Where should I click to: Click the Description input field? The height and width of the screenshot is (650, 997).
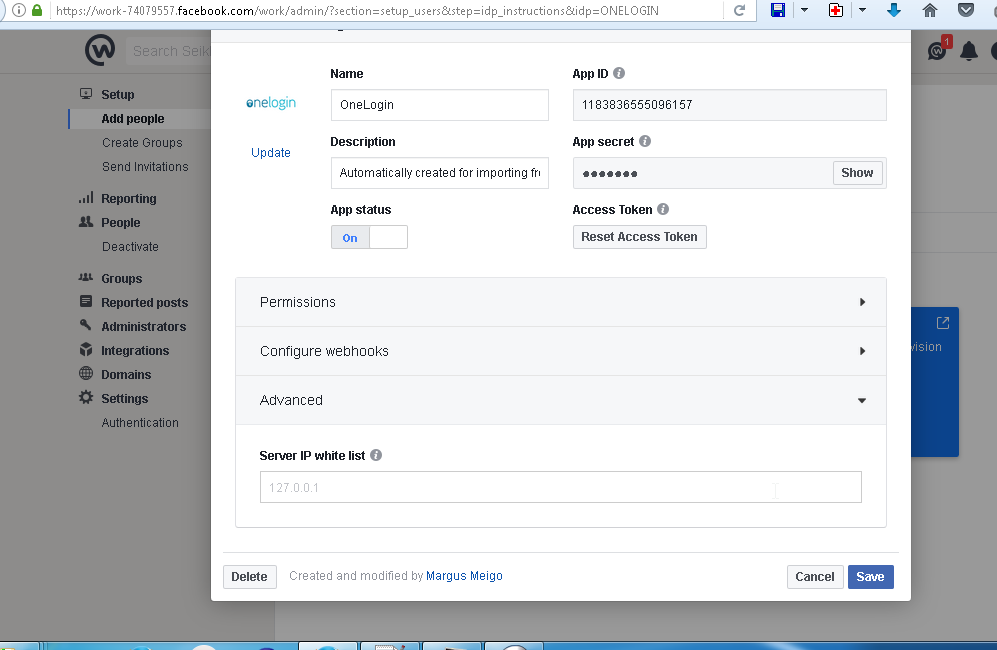pyautogui.click(x=439, y=173)
